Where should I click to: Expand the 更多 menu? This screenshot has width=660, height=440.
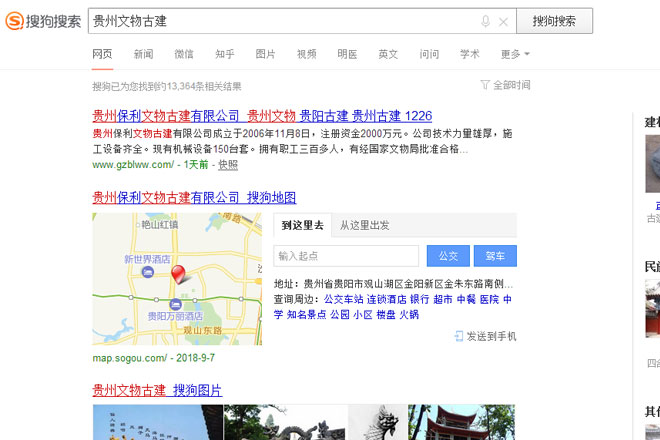[x=515, y=54]
